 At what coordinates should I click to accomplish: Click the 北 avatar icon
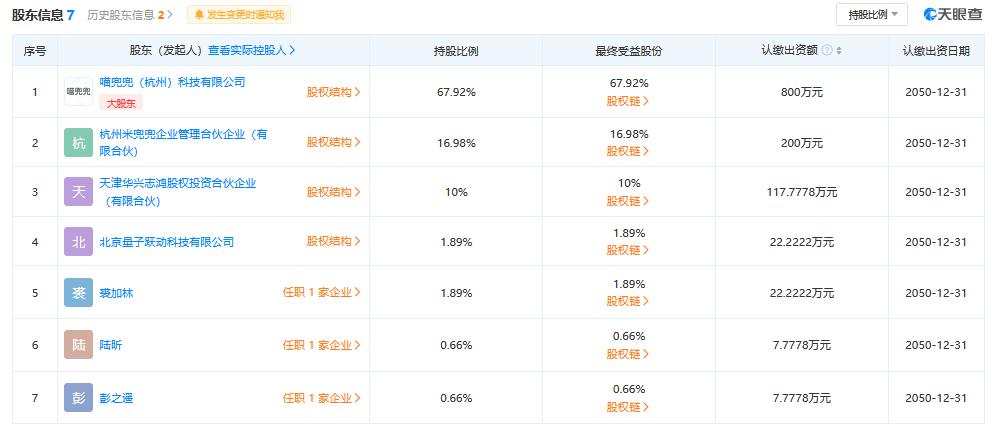(x=78, y=242)
